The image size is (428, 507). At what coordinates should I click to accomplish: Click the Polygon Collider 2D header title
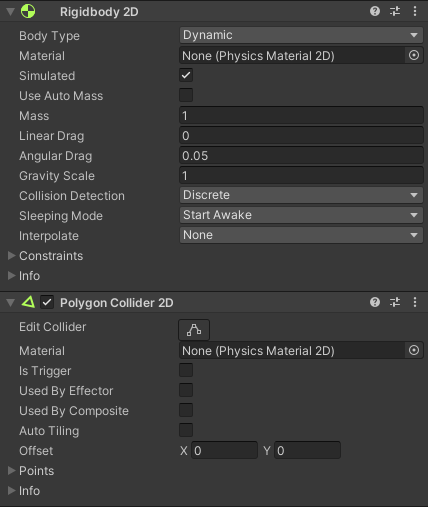tap(117, 303)
